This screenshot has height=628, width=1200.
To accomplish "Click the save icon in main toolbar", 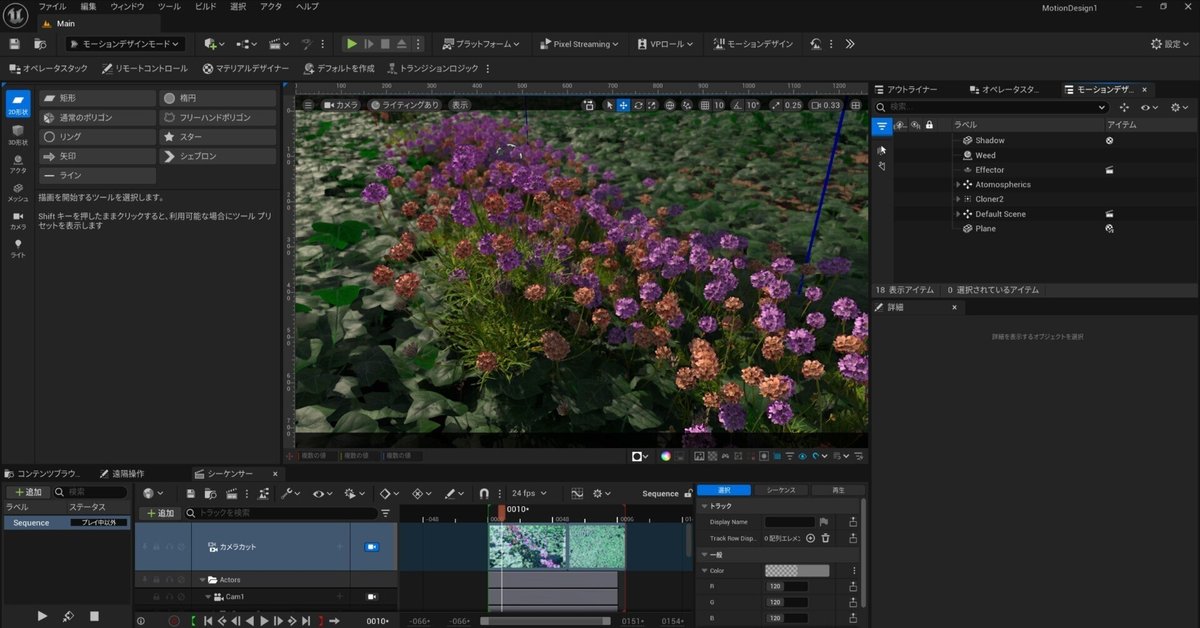I will coord(14,44).
